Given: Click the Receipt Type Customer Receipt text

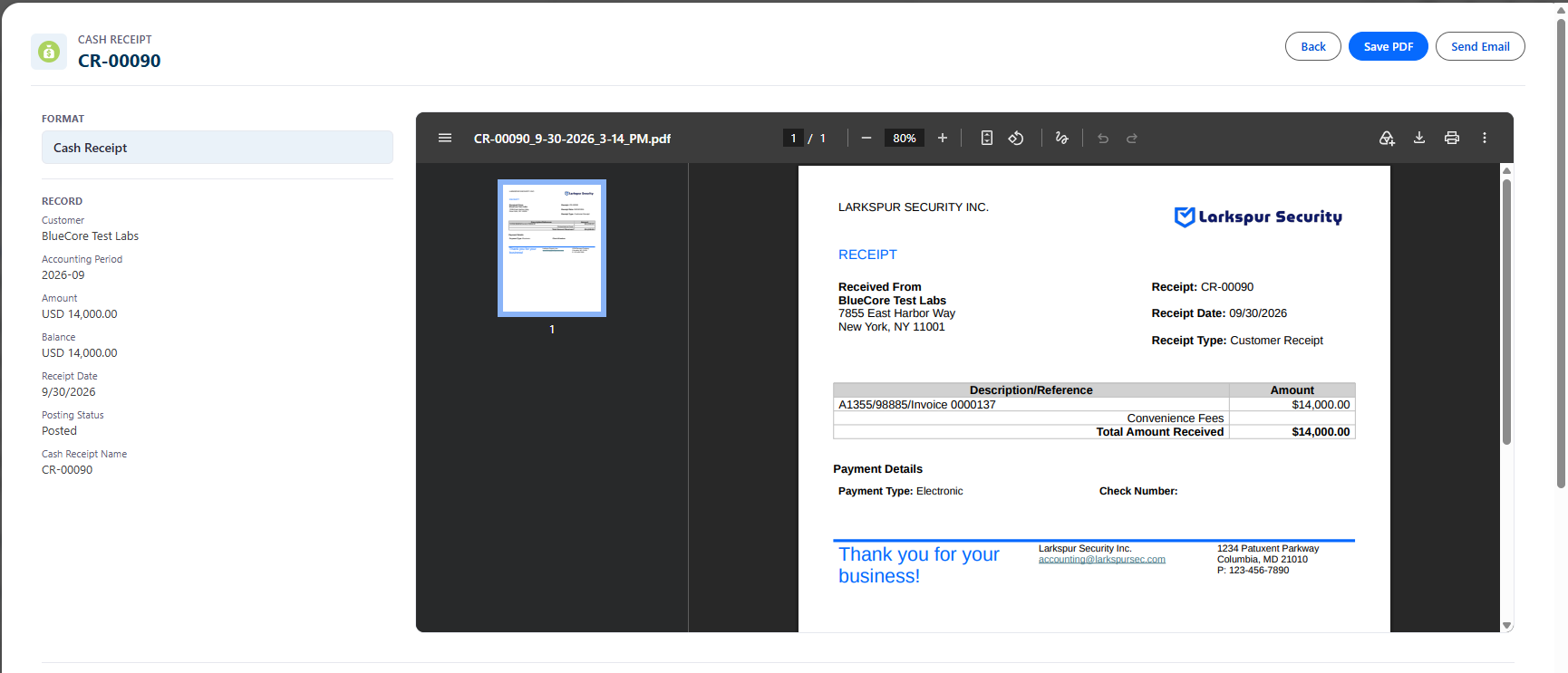Looking at the screenshot, I should tap(1237, 341).
